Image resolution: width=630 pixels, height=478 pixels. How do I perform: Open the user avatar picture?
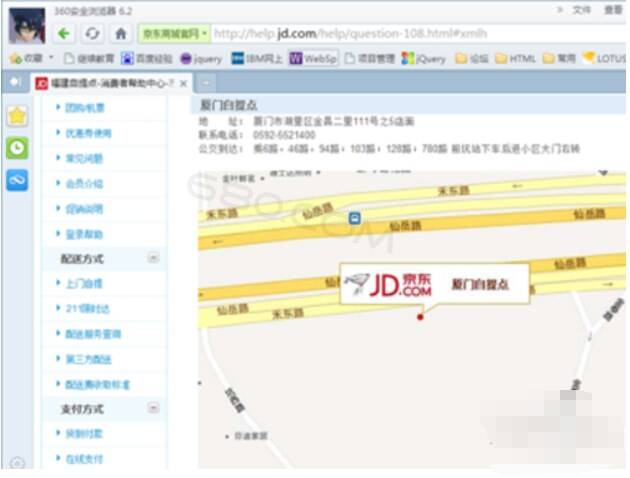click(27, 26)
